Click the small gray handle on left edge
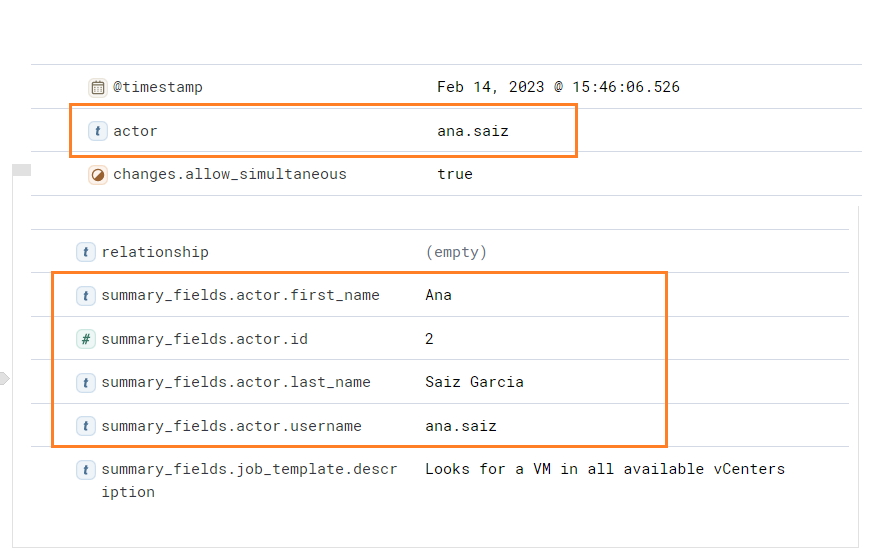 coord(22,170)
